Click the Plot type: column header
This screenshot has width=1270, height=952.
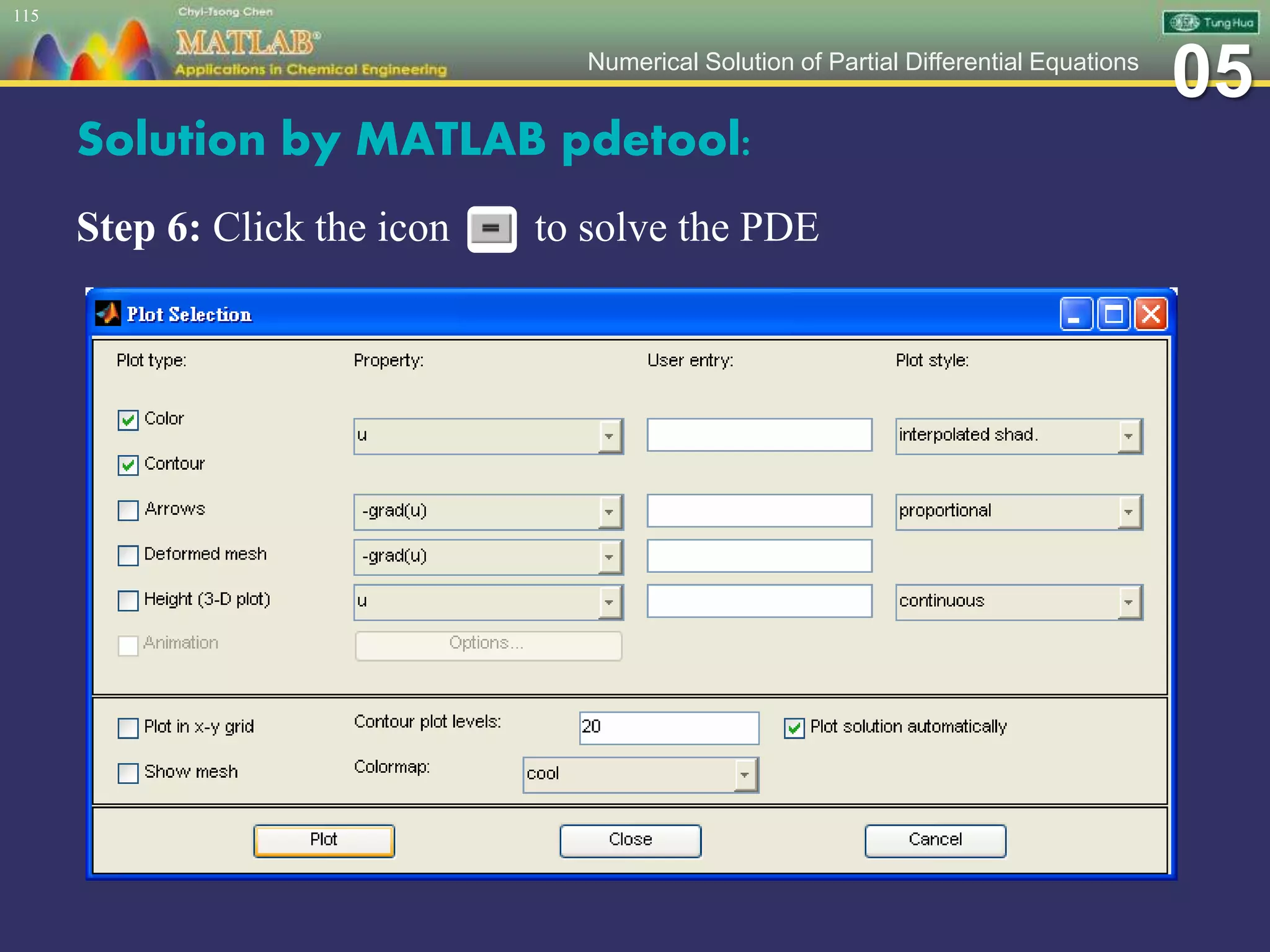(x=151, y=361)
